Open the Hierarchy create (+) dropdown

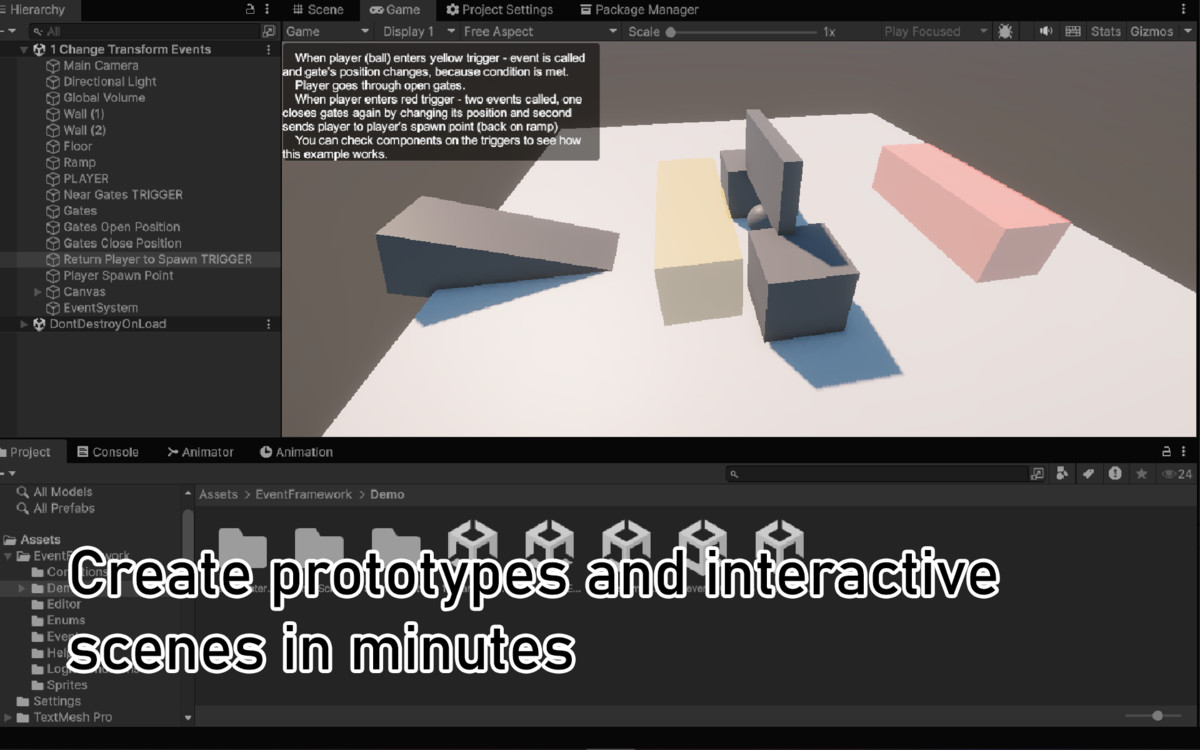point(8,31)
